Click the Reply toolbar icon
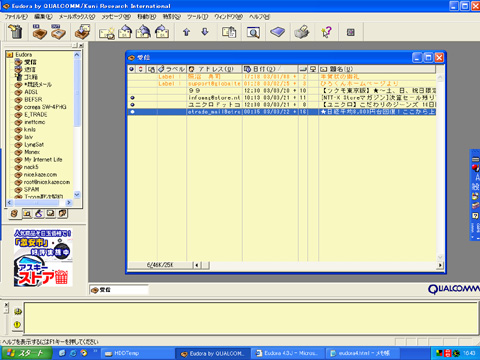480x360 pixels. [x=125, y=32]
